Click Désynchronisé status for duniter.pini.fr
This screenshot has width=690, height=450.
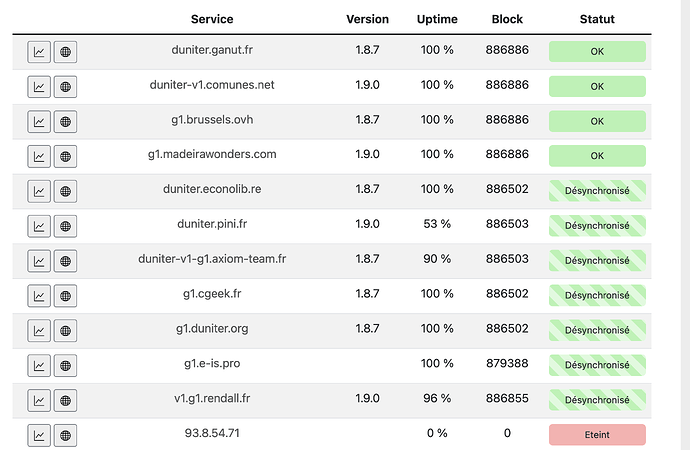(x=597, y=225)
